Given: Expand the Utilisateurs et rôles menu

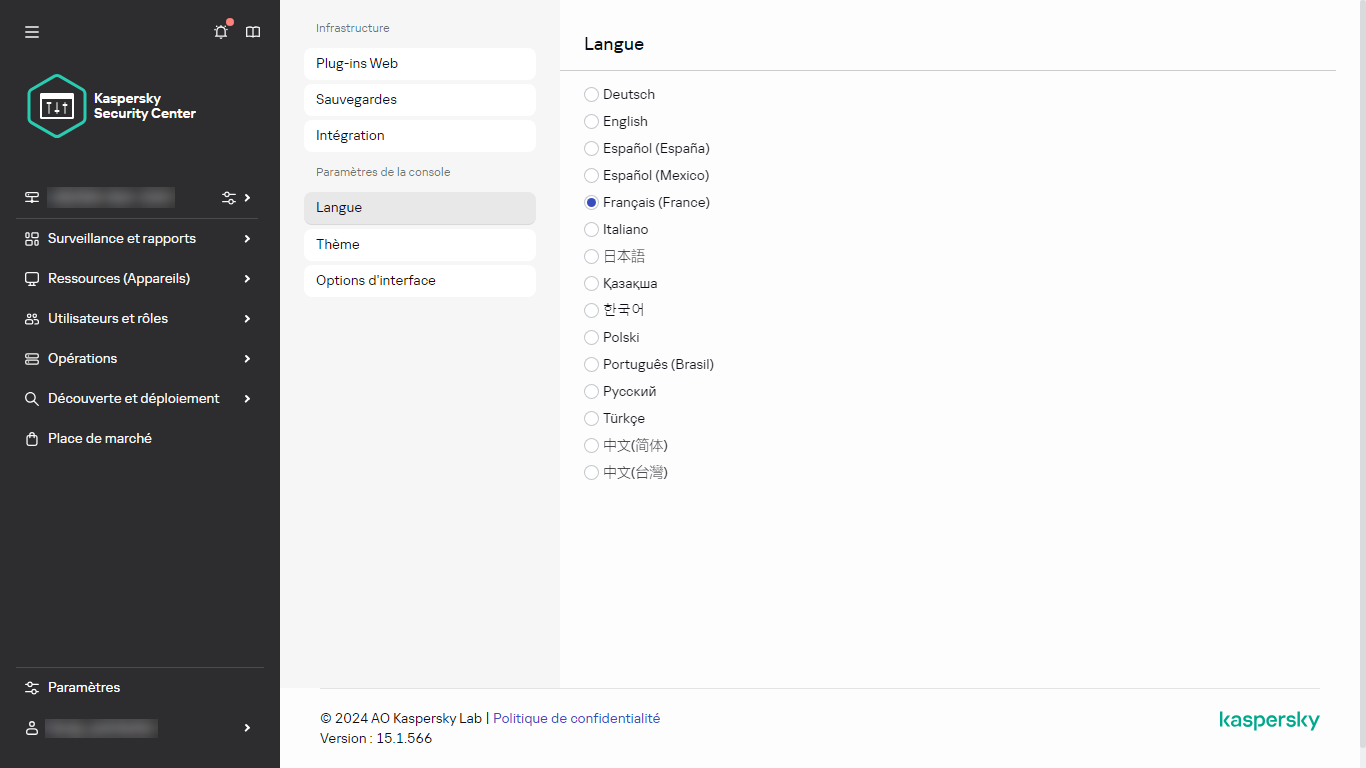Looking at the screenshot, I should pos(247,319).
